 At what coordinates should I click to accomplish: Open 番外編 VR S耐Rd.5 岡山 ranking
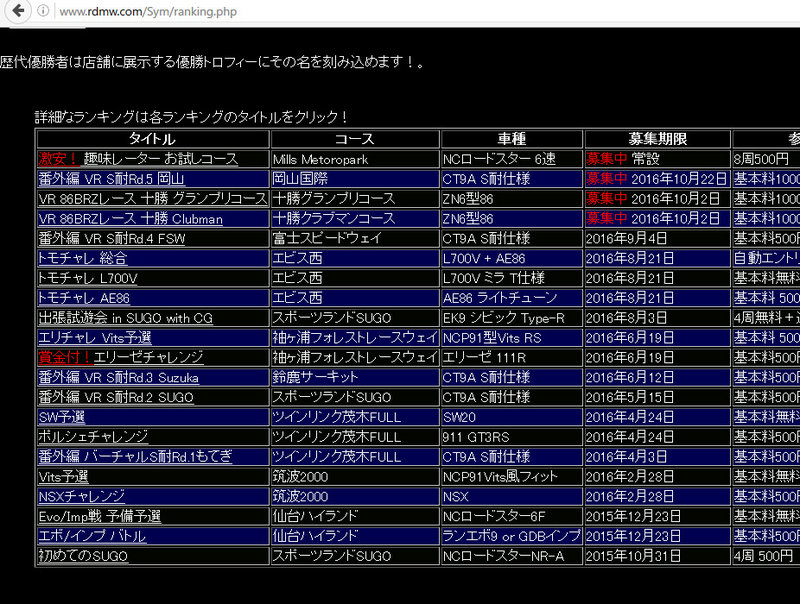(x=111, y=178)
